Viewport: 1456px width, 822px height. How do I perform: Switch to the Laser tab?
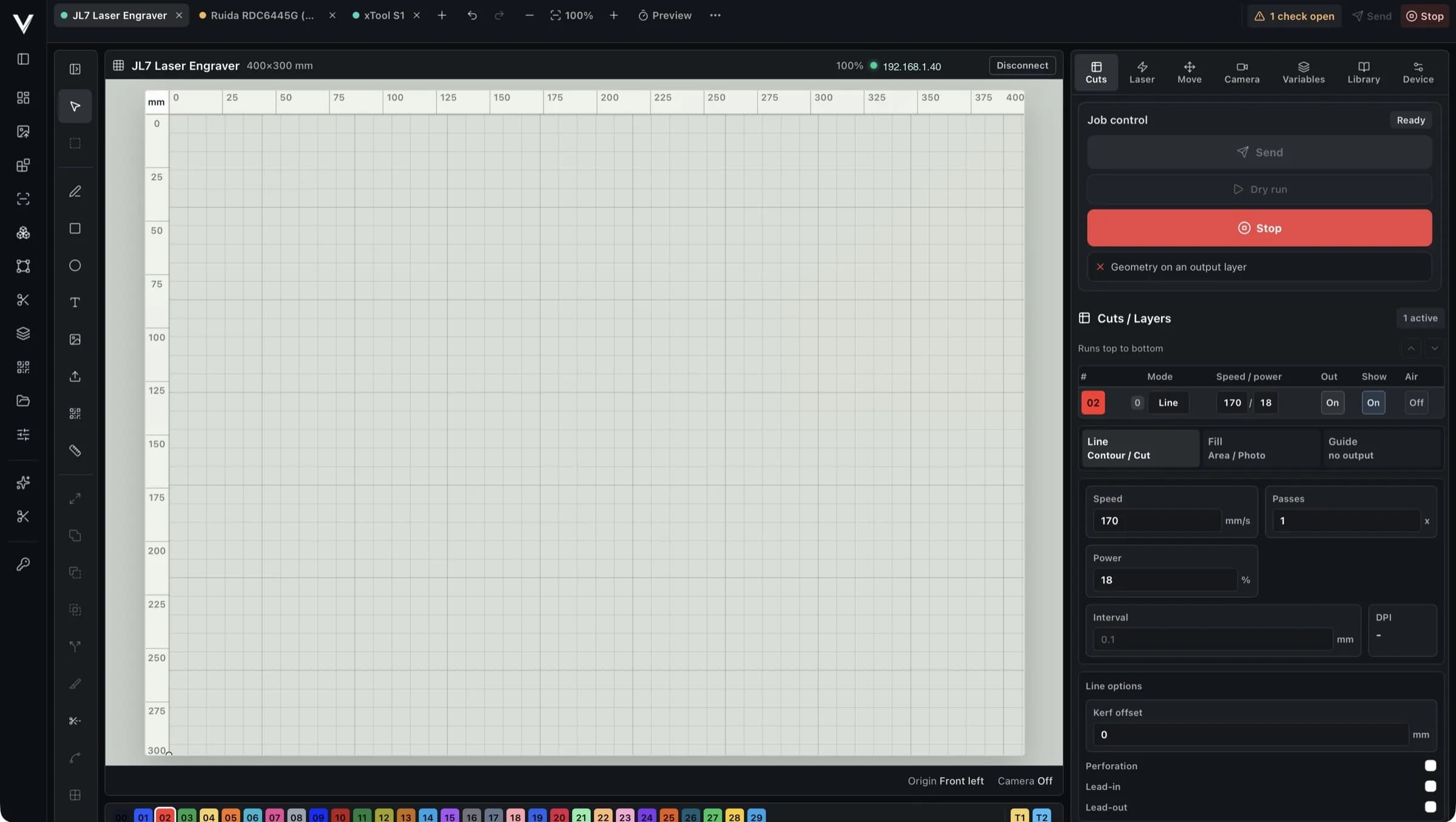pyautogui.click(x=1142, y=73)
